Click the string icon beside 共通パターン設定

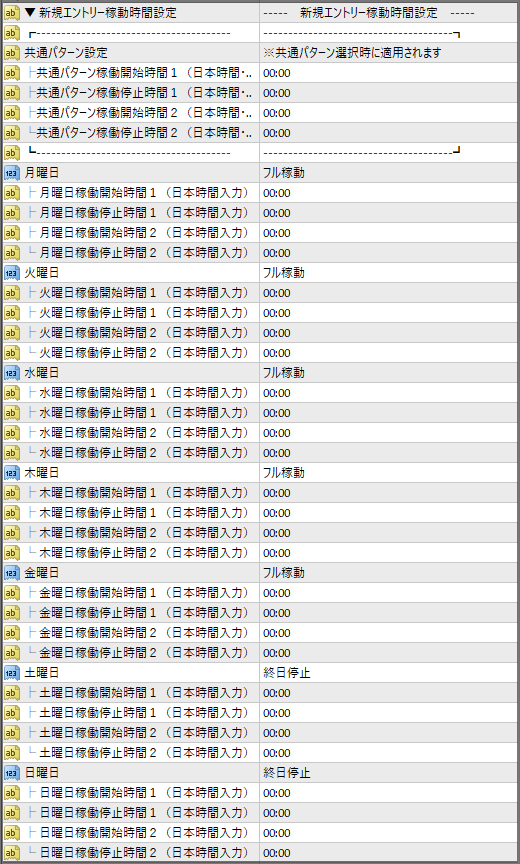pos(12,53)
